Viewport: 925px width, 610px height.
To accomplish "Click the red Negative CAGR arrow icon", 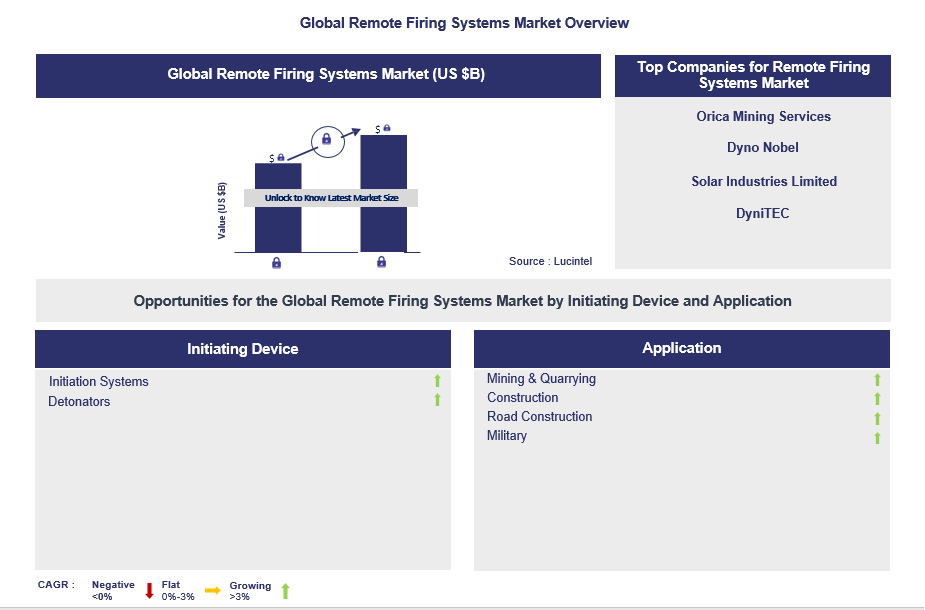I will click(x=147, y=590).
